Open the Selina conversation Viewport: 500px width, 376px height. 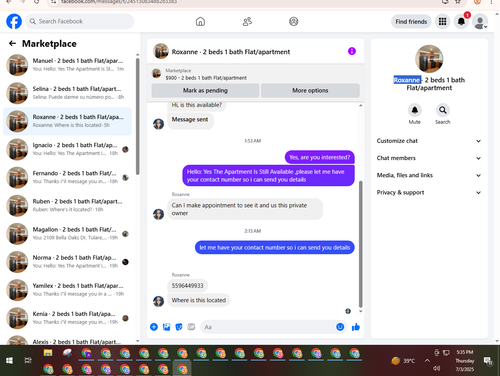point(67,93)
